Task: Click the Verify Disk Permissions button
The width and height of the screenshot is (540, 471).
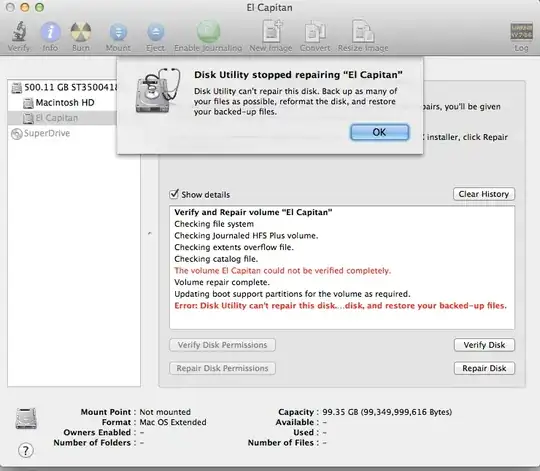Action: pos(222,345)
